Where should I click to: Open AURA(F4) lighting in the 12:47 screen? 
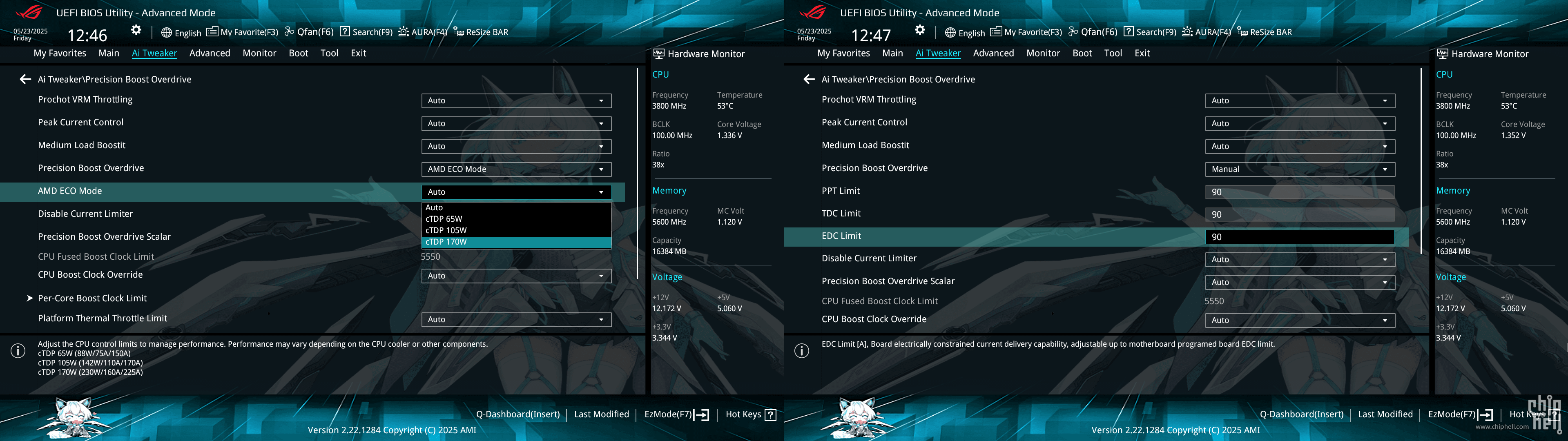click(x=1207, y=32)
